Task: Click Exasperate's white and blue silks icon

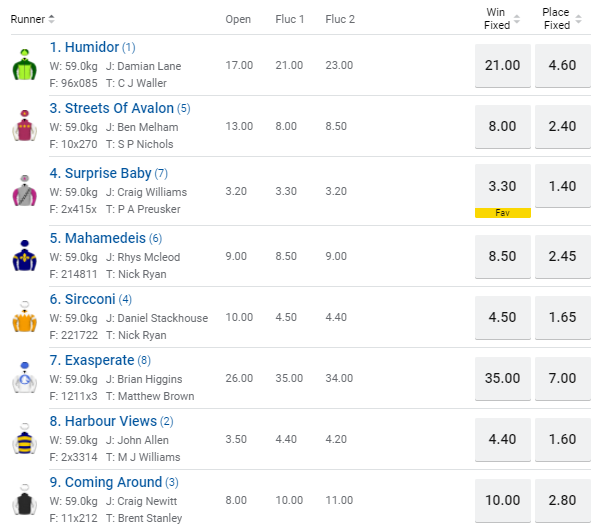Action: [25, 377]
